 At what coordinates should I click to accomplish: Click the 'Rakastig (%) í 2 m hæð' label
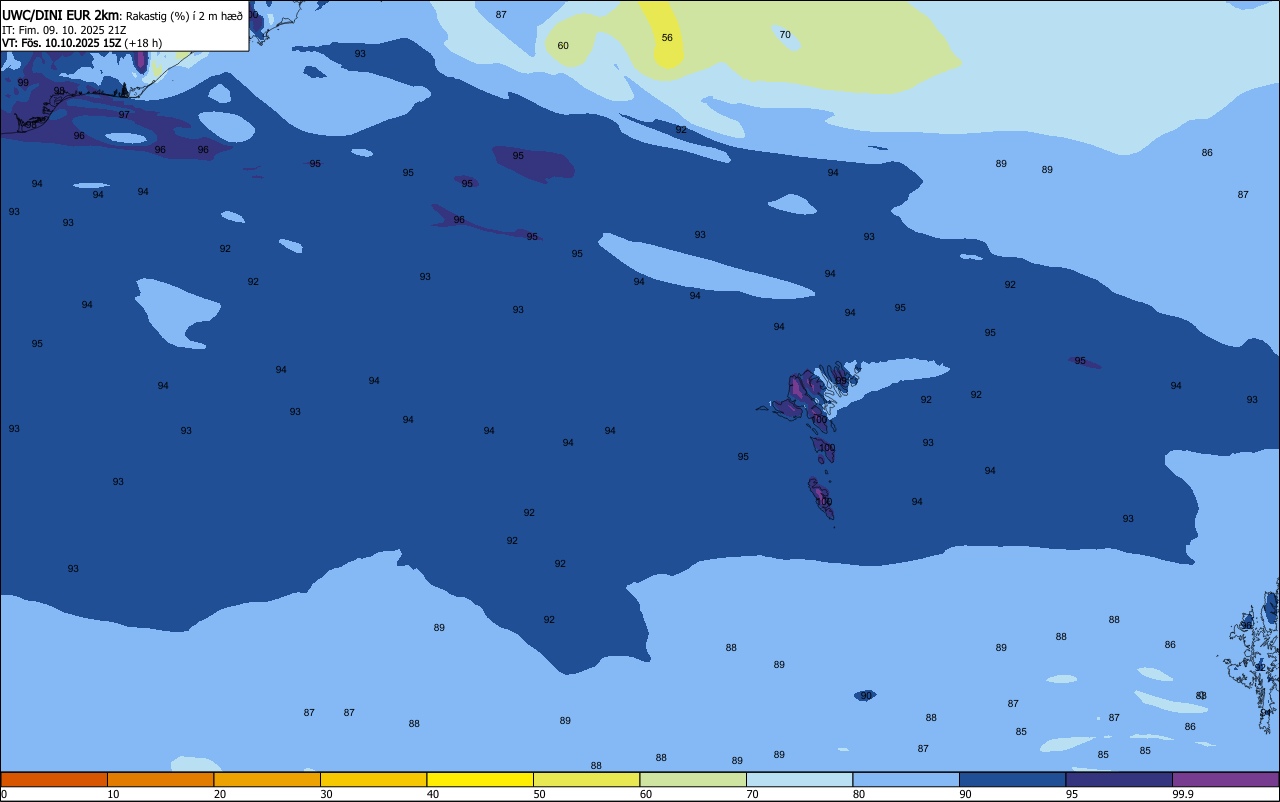184,16
